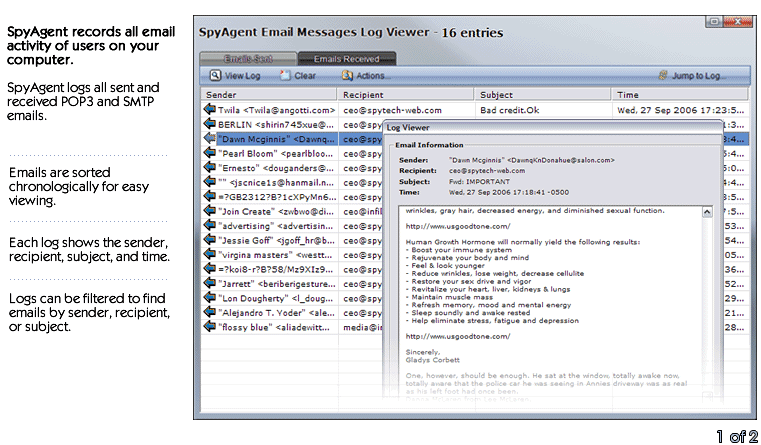Click the Clear log page icon
The height and width of the screenshot is (445, 761).
(285, 75)
